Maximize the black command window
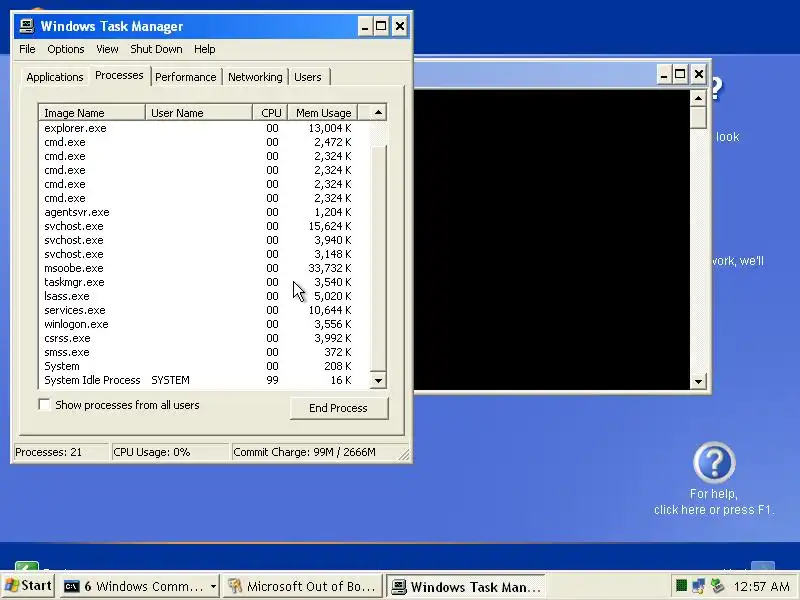 681,75
